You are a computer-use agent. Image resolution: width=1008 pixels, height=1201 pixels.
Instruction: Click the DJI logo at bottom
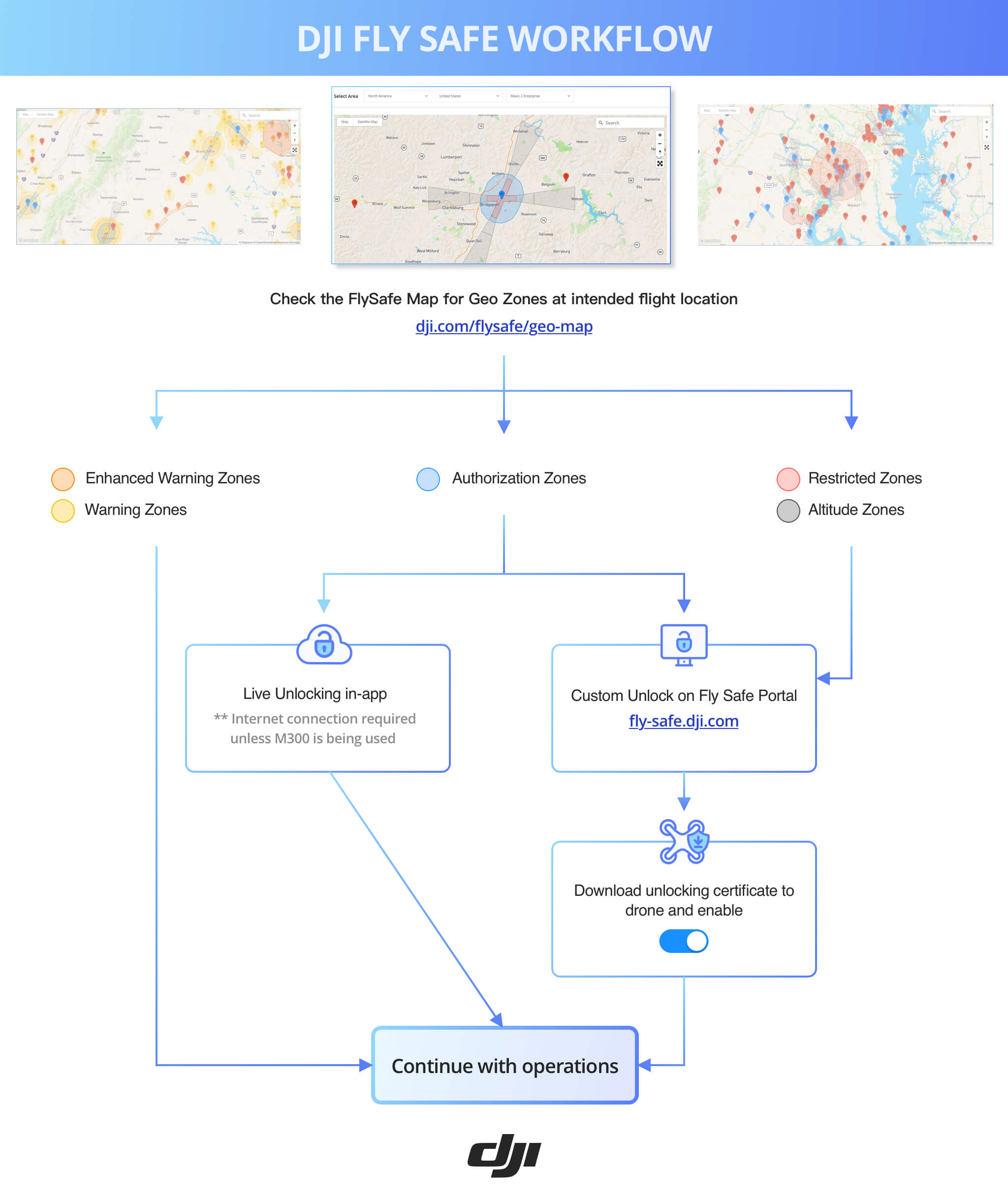coord(504,1156)
